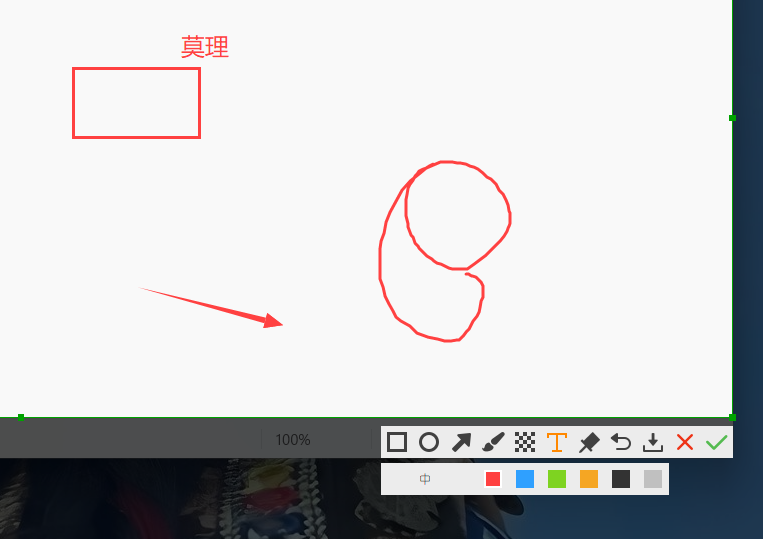Viewport: 763px width, 539px height.
Task: Choose the blue color swatch
Action: (525, 479)
